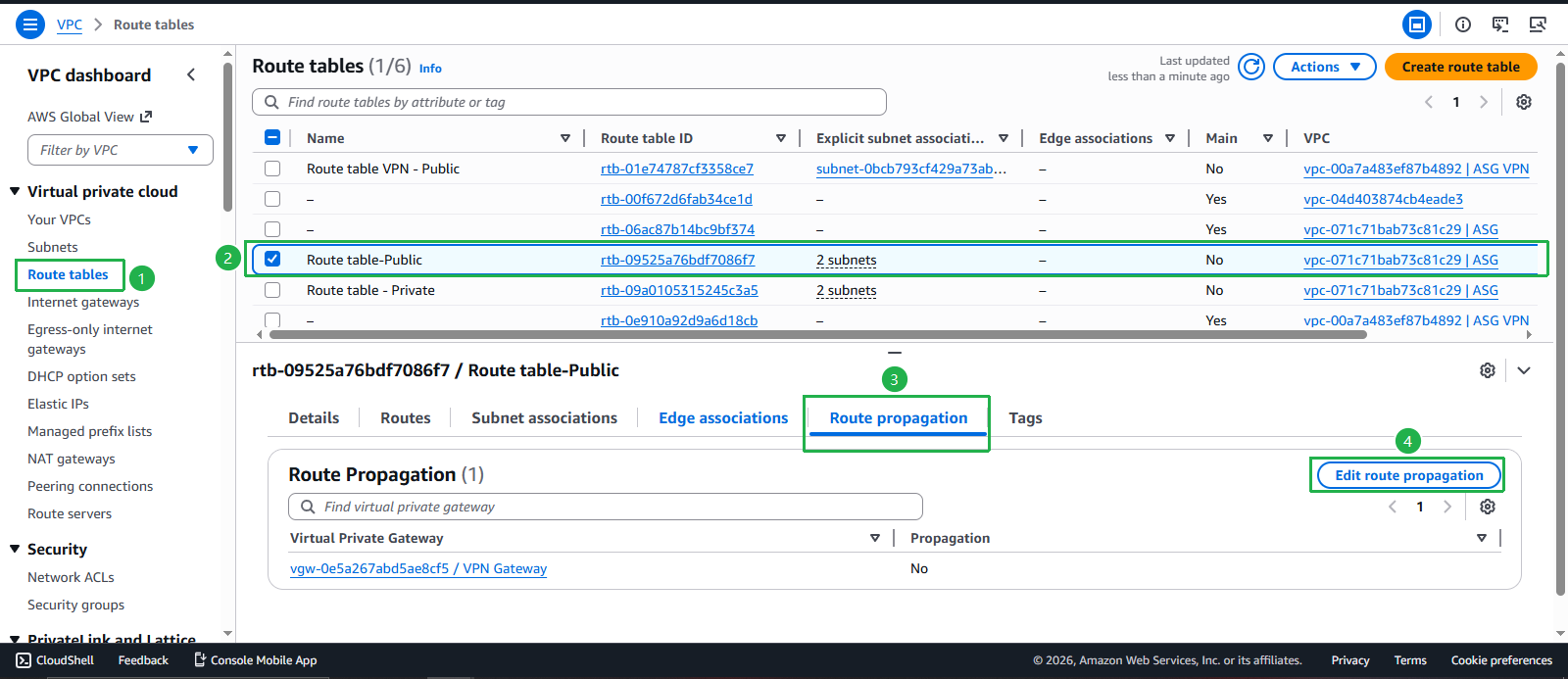Sort by Main column
1568x679 pixels.
1268,138
